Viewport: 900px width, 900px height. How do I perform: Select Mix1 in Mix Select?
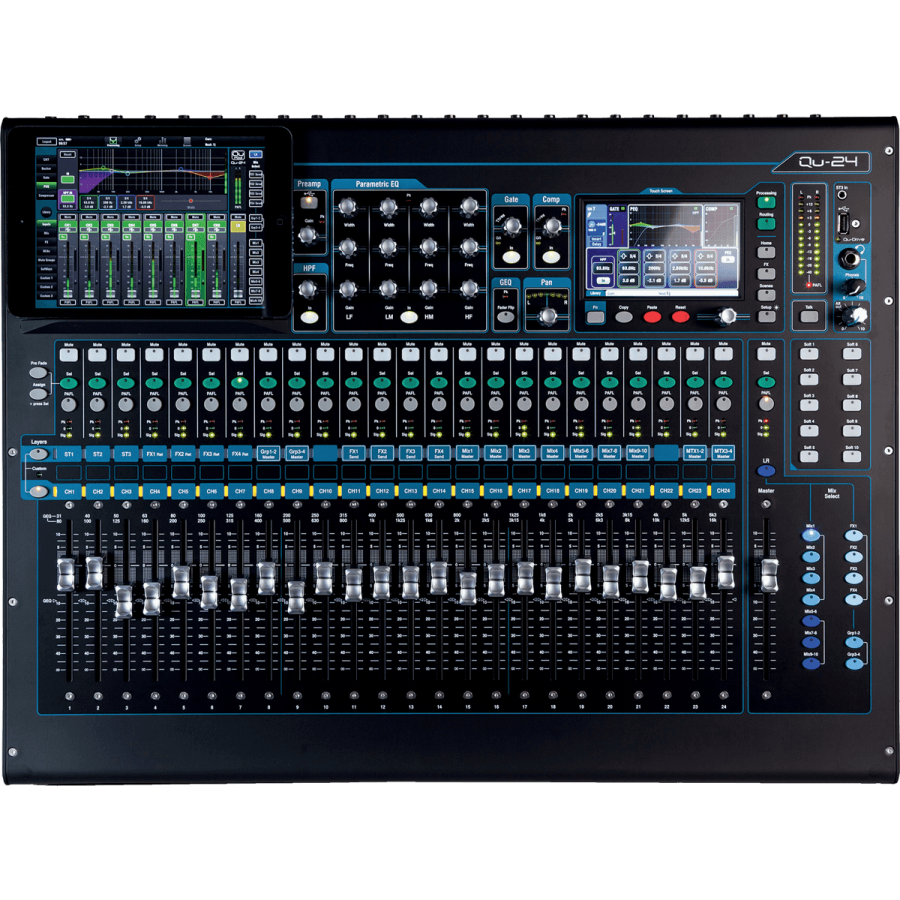pyautogui.click(x=810, y=535)
